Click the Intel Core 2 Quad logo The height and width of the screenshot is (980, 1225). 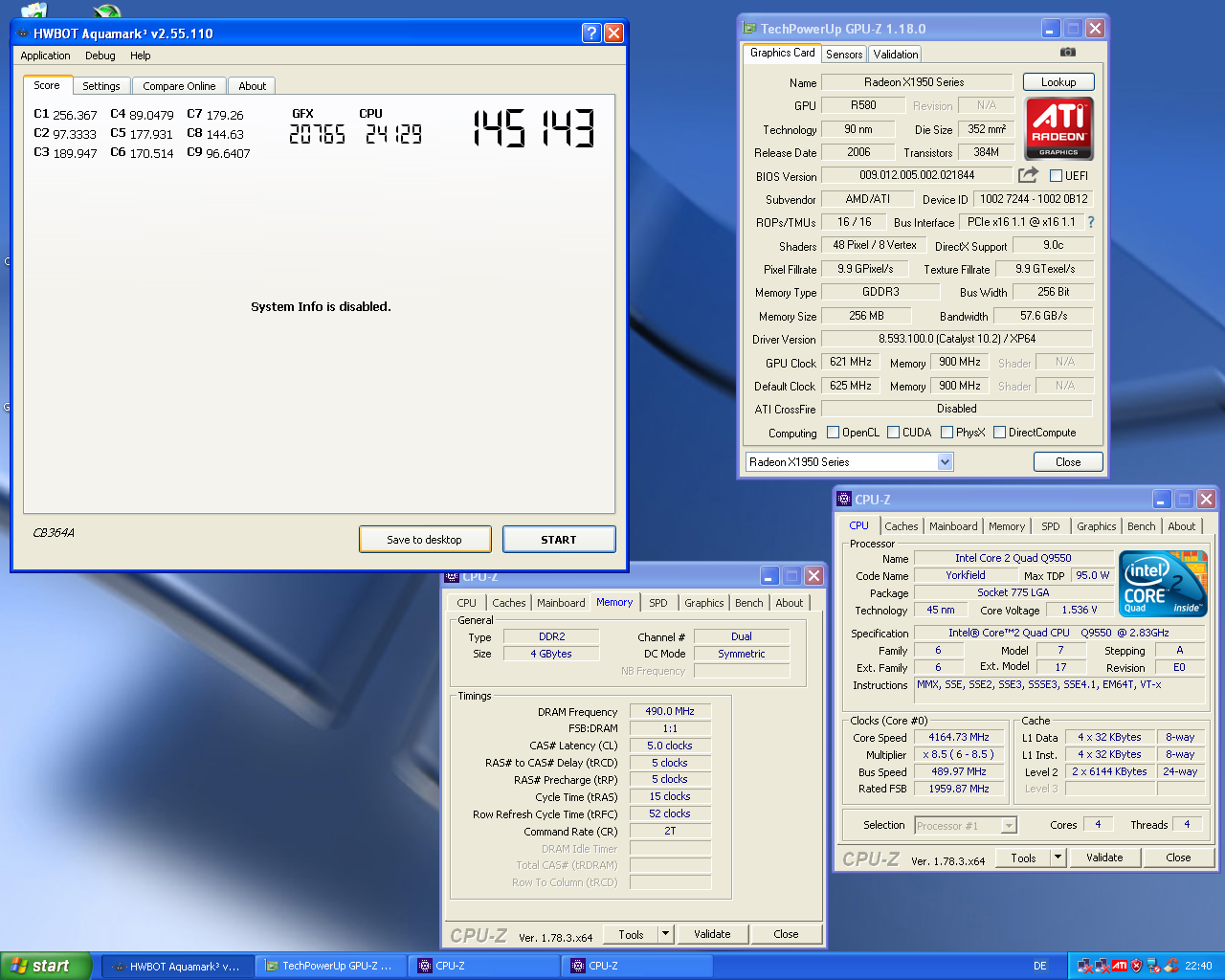click(x=1163, y=584)
